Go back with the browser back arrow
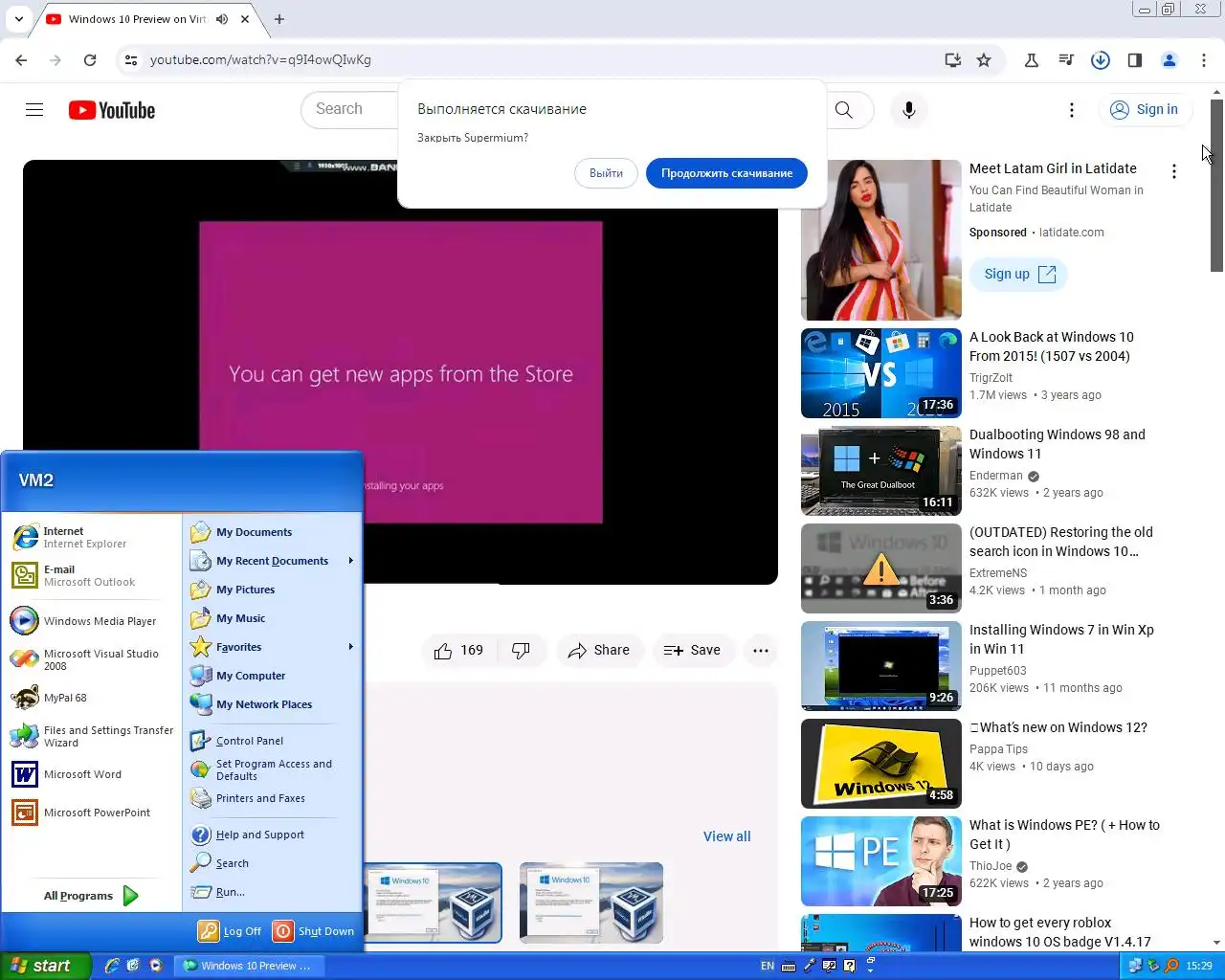Image resolution: width=1225 pixels, height=980 pixels. (21, 59)
